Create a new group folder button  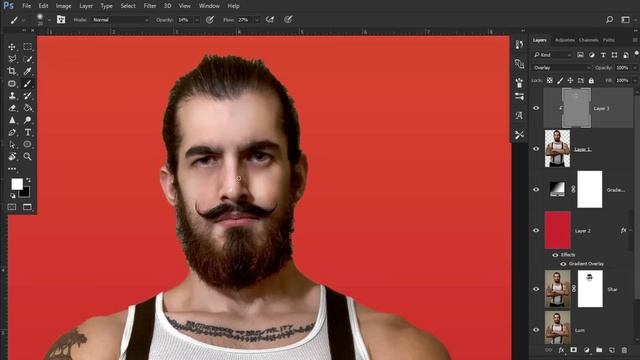pyautogui.click(x=599, y=350)
